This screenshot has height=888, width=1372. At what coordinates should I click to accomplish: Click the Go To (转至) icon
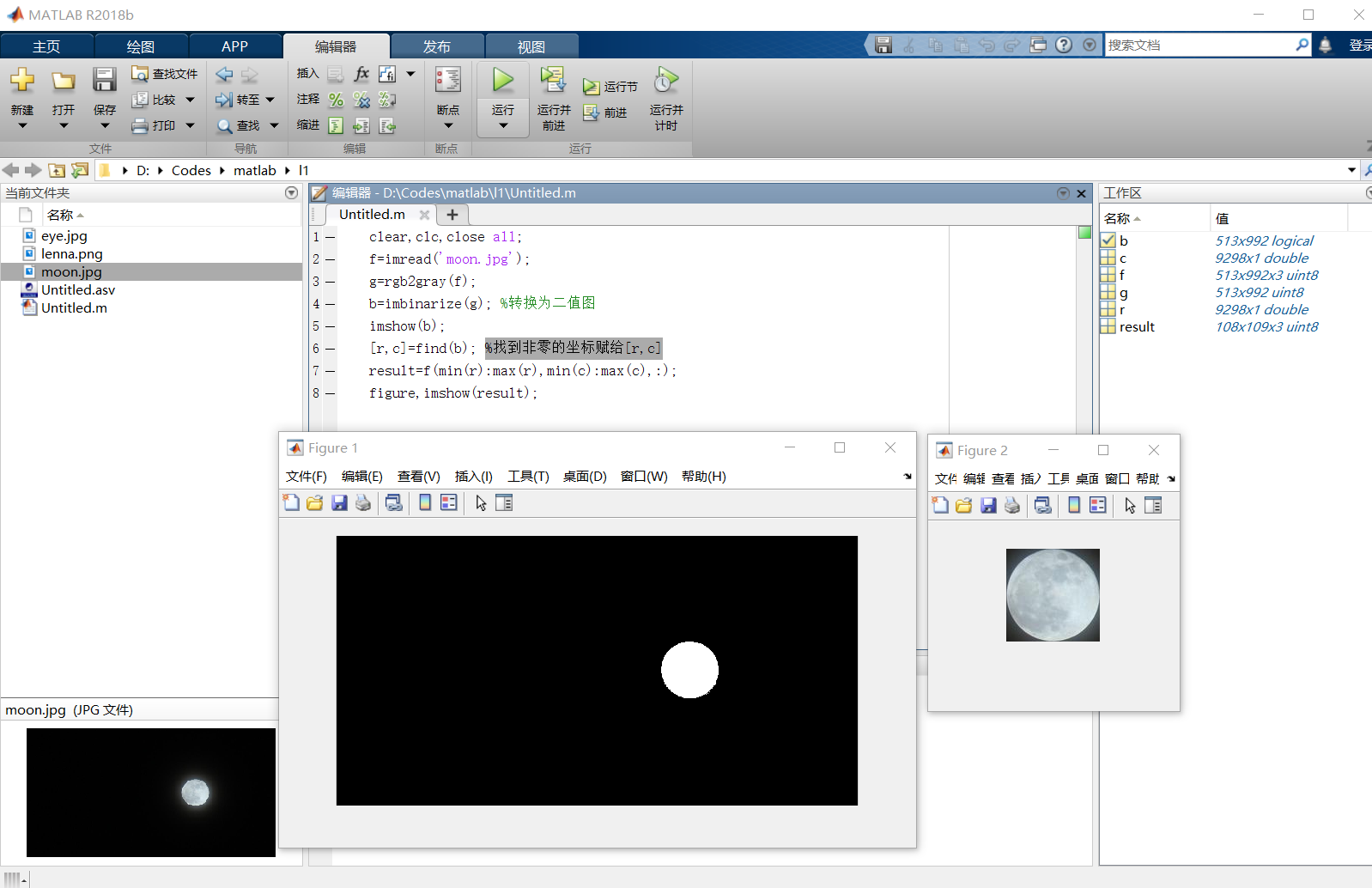pos(224,100)
